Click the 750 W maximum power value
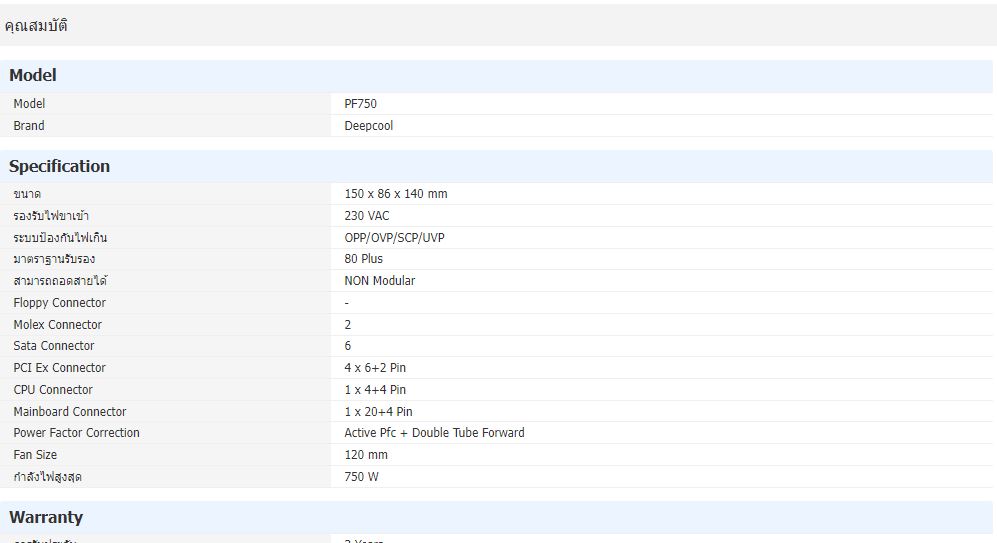Viewport: 997px width, 543px height. pyautogui.click(x=361, y=477)
